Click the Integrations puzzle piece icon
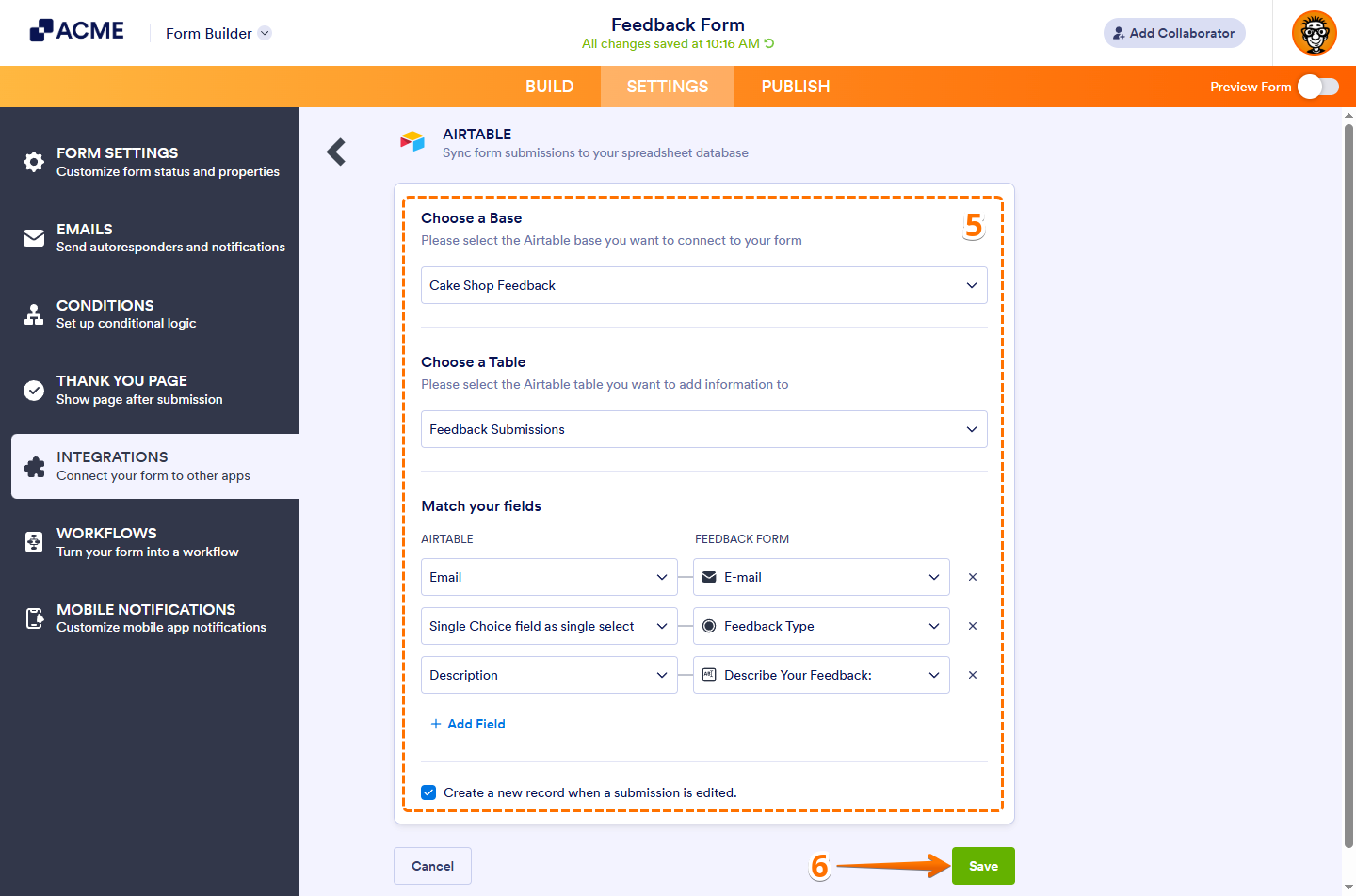1356x896 pixels. pyautogui.click(x=34, y=466)
